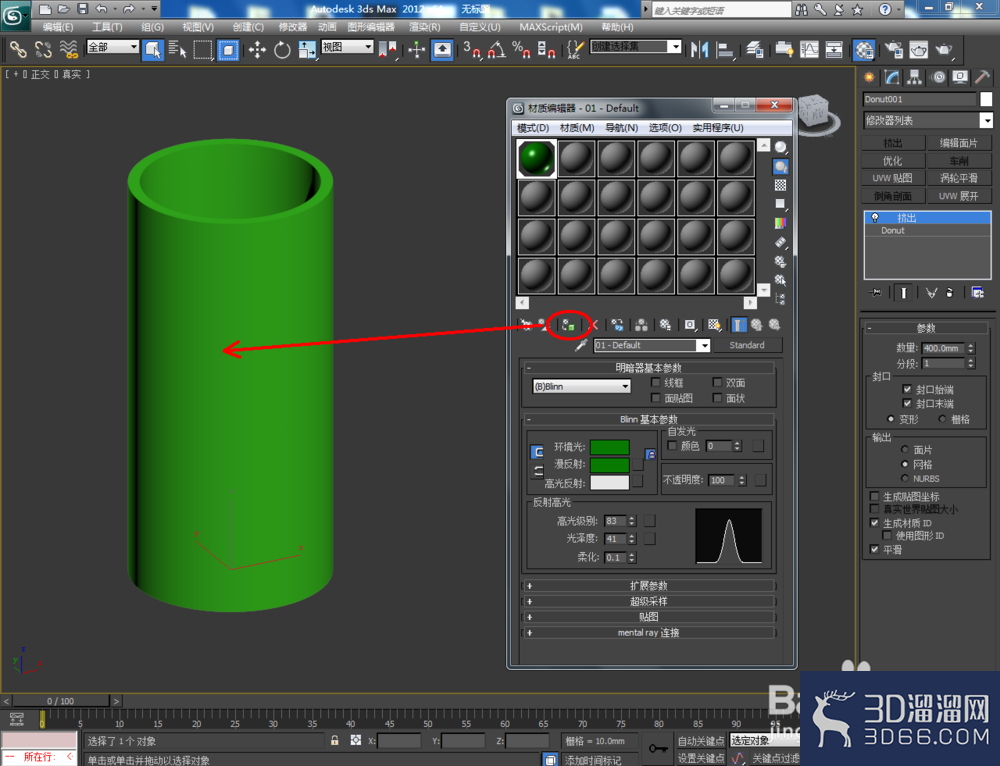Toggle the Angle Snap icon
The height and width of the screenshot is (766, 1000).
pos(497,50)
